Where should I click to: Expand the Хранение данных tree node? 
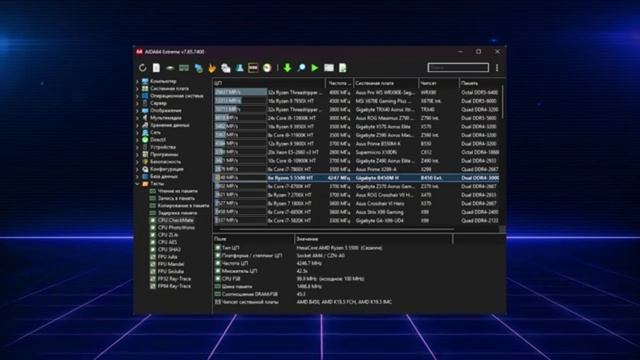click(x=138, y=125)
